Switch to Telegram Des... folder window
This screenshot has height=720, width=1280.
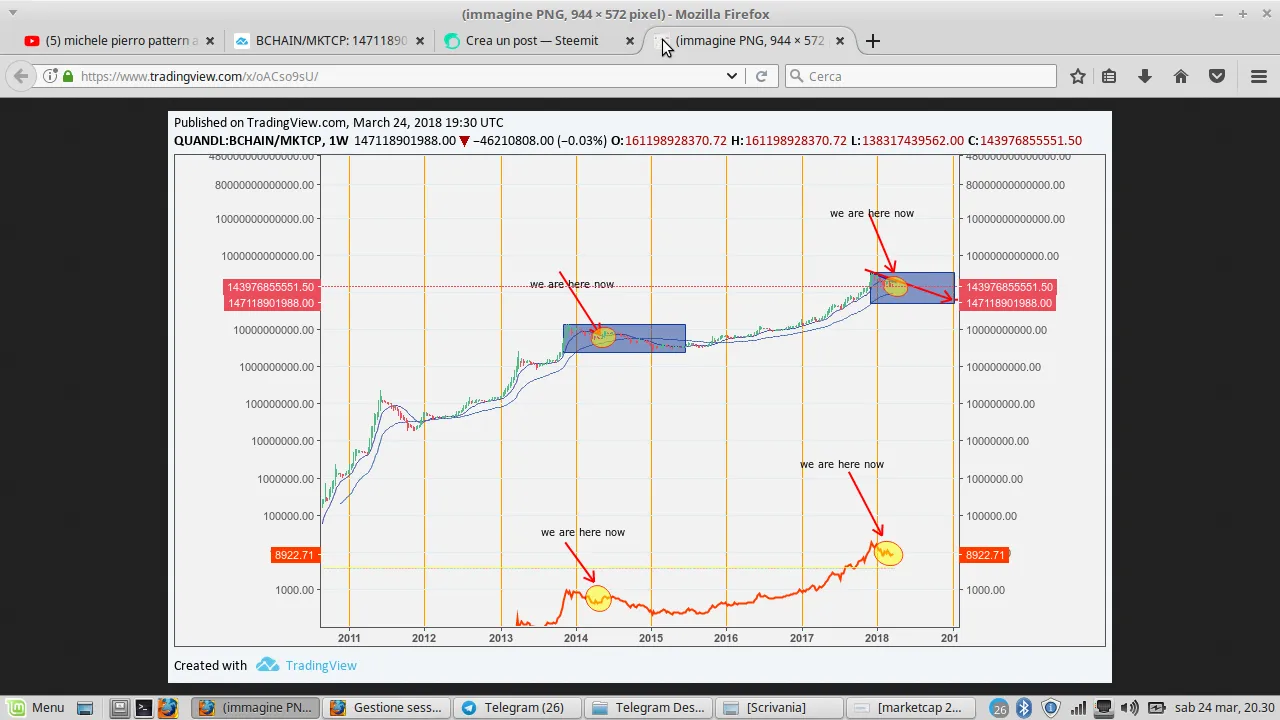pyautogui.click(x=649, y=708)
